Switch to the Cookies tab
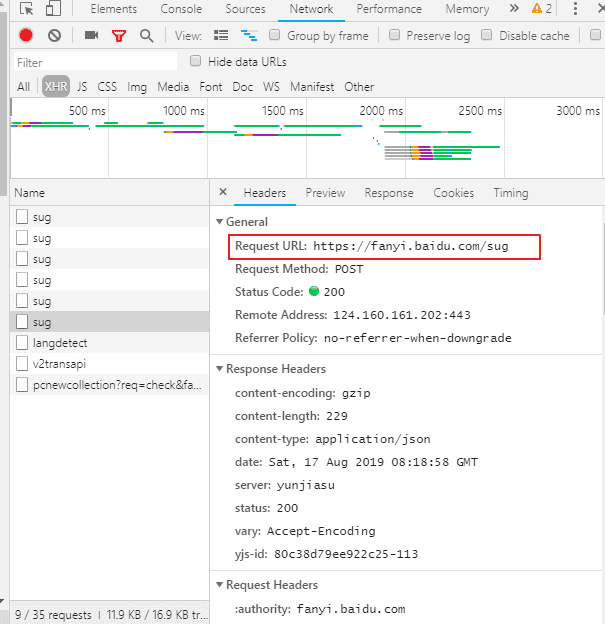605x624 pixels. click(454, 193)
